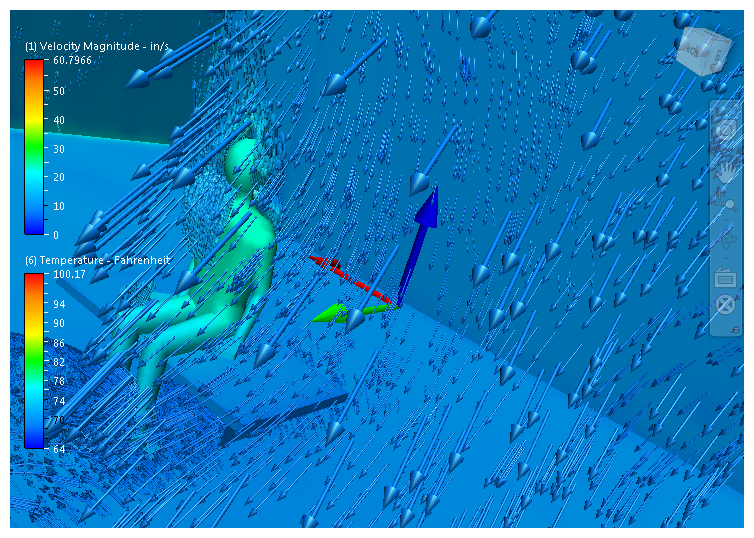Click the temperature legend value 94
This screenshot has height=538, width=754.
pyautogui.click(x=59, y=304)
